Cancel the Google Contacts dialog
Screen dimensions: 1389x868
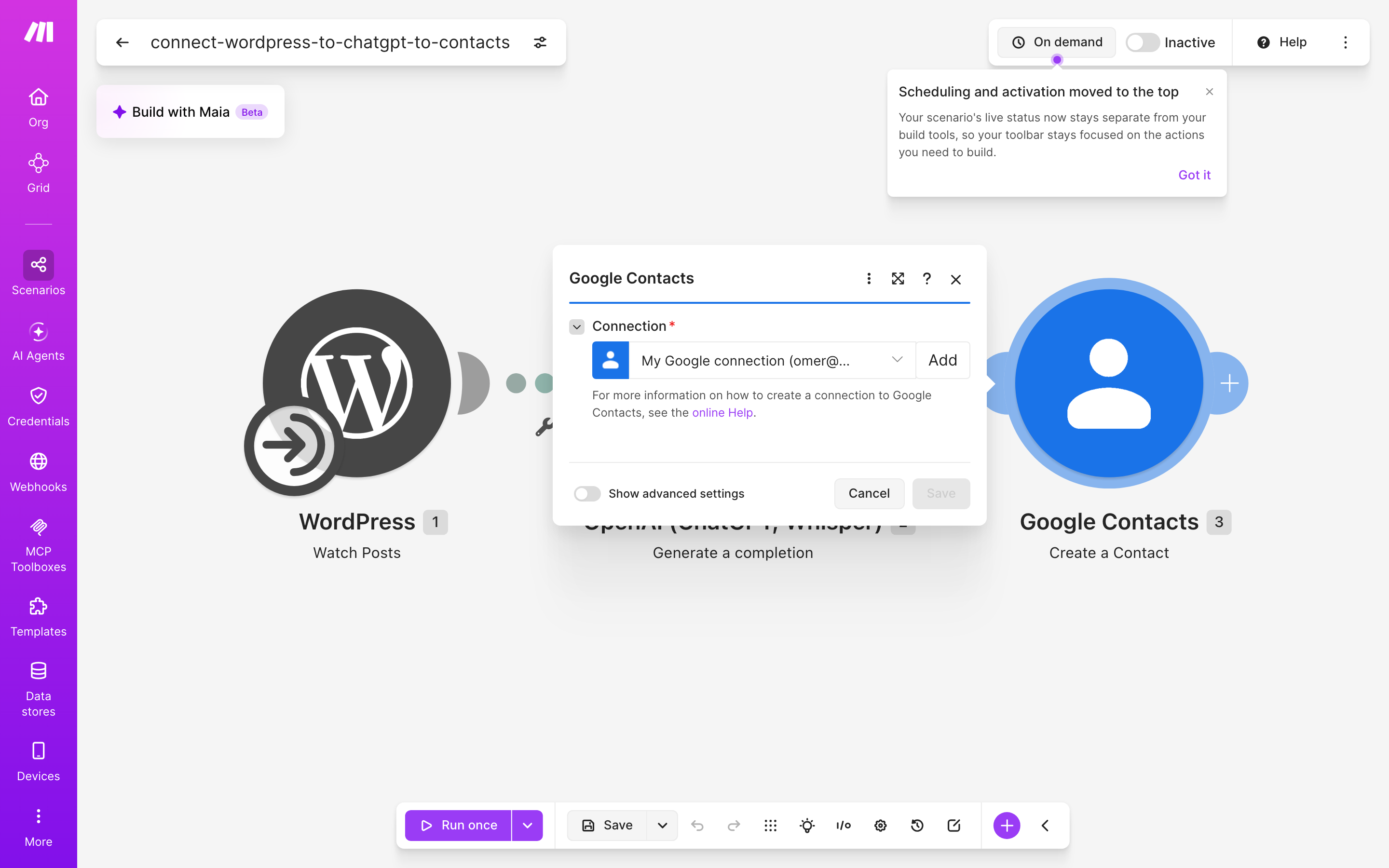[869, 494]
